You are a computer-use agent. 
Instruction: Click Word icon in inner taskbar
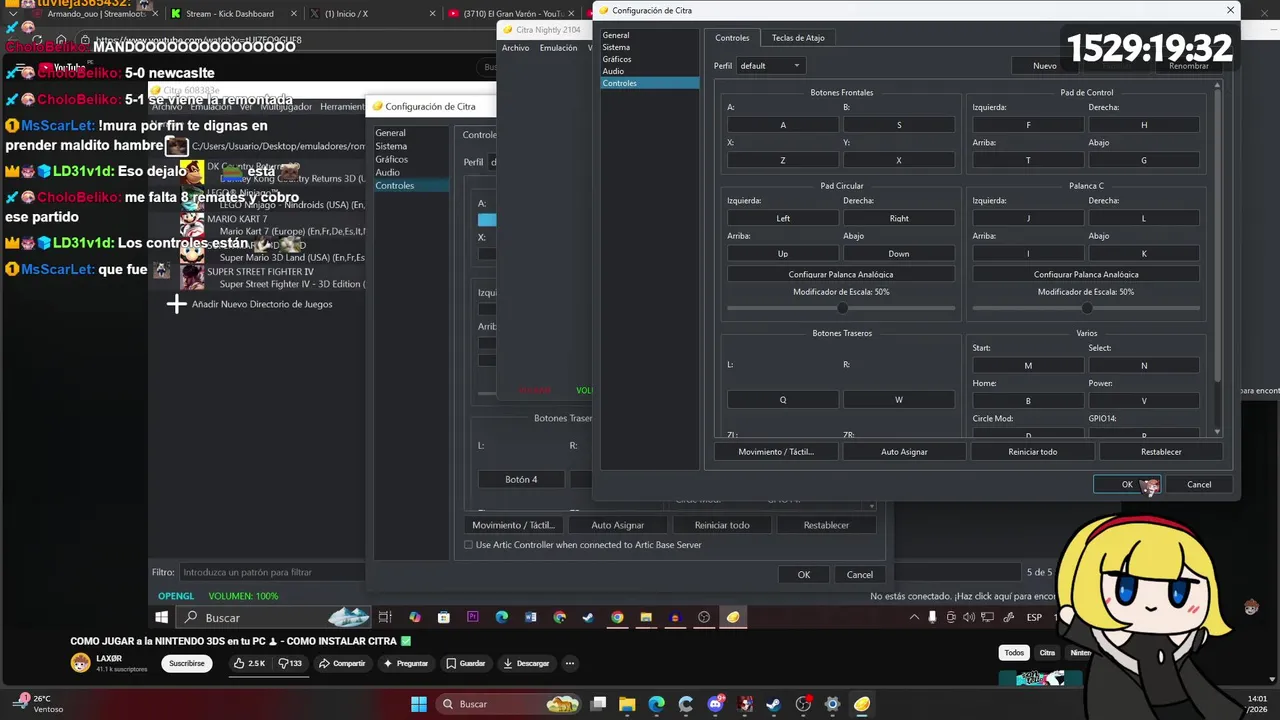click(x=531, y=617)
